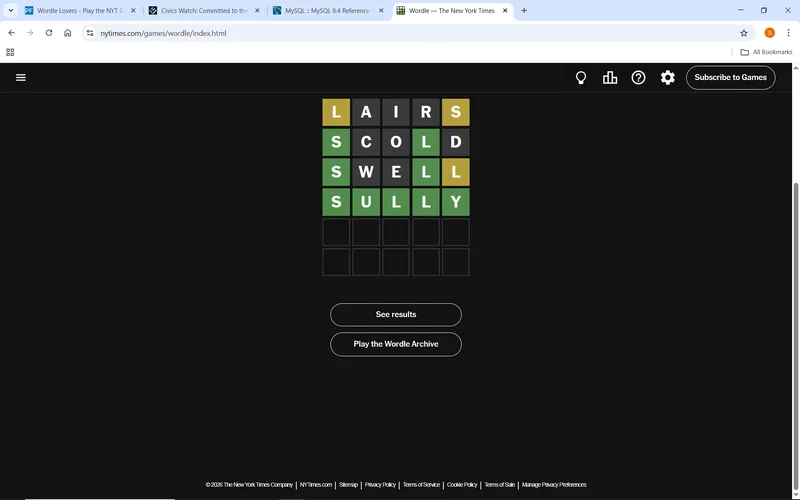The width and height of the screenshot is (800, 500).
Task: Reload the page
Action: (49, 33)
